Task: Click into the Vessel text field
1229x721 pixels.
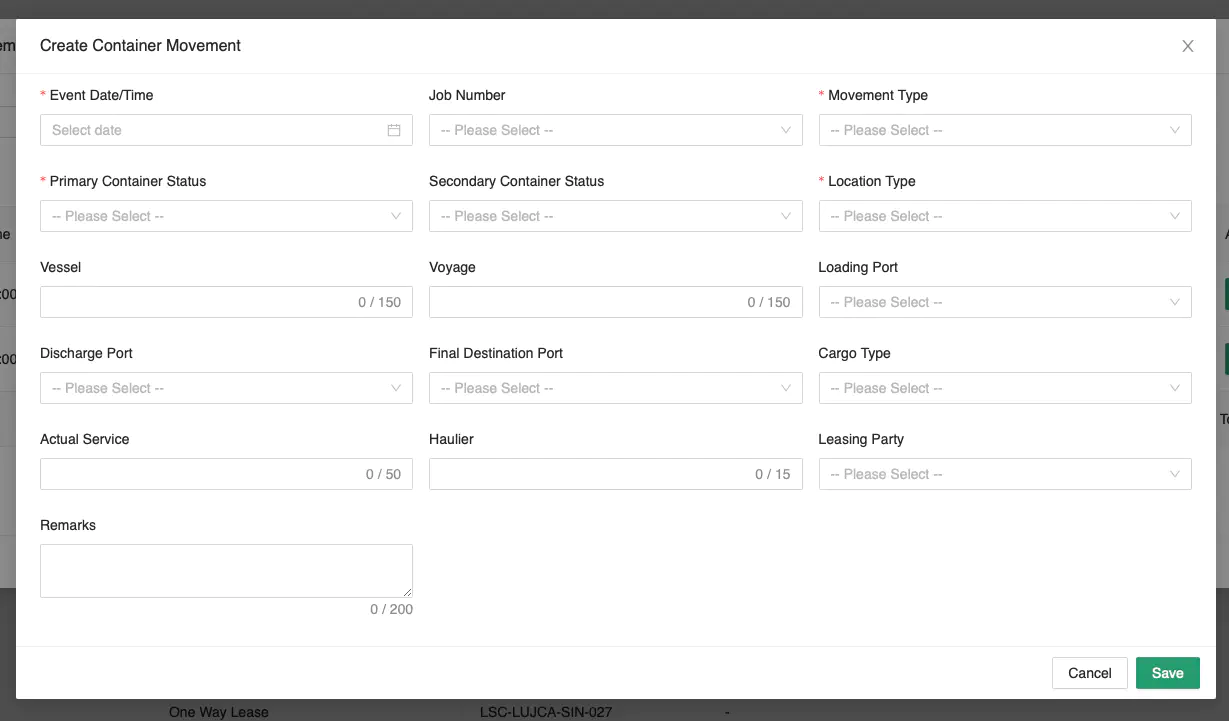Action: (x=195, y=302)
